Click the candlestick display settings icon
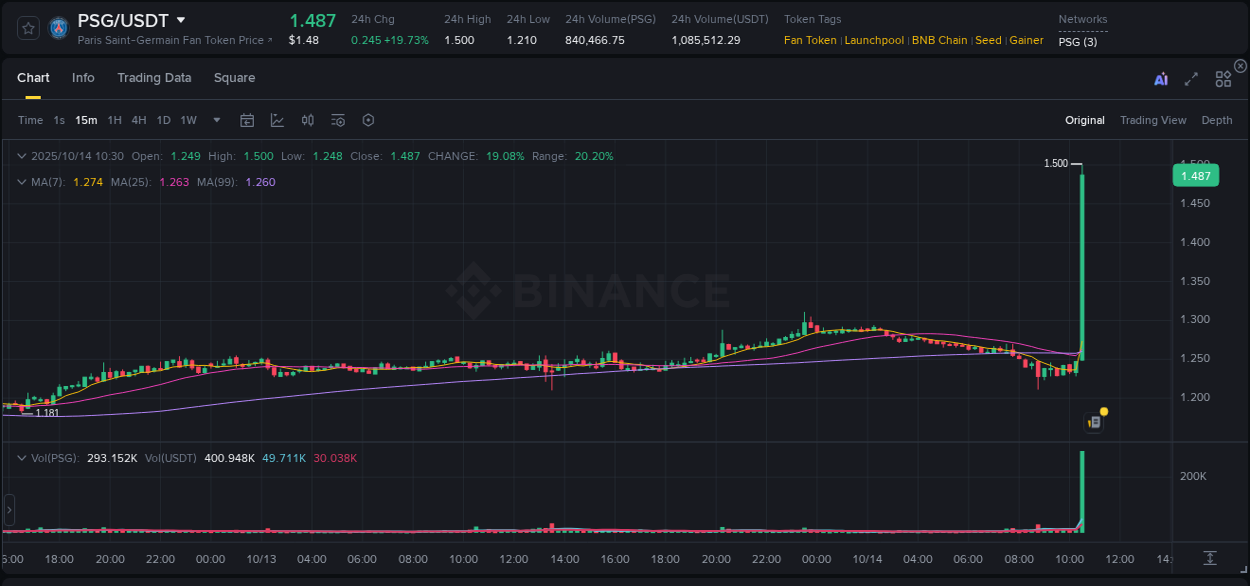 [x=307, y=120]
